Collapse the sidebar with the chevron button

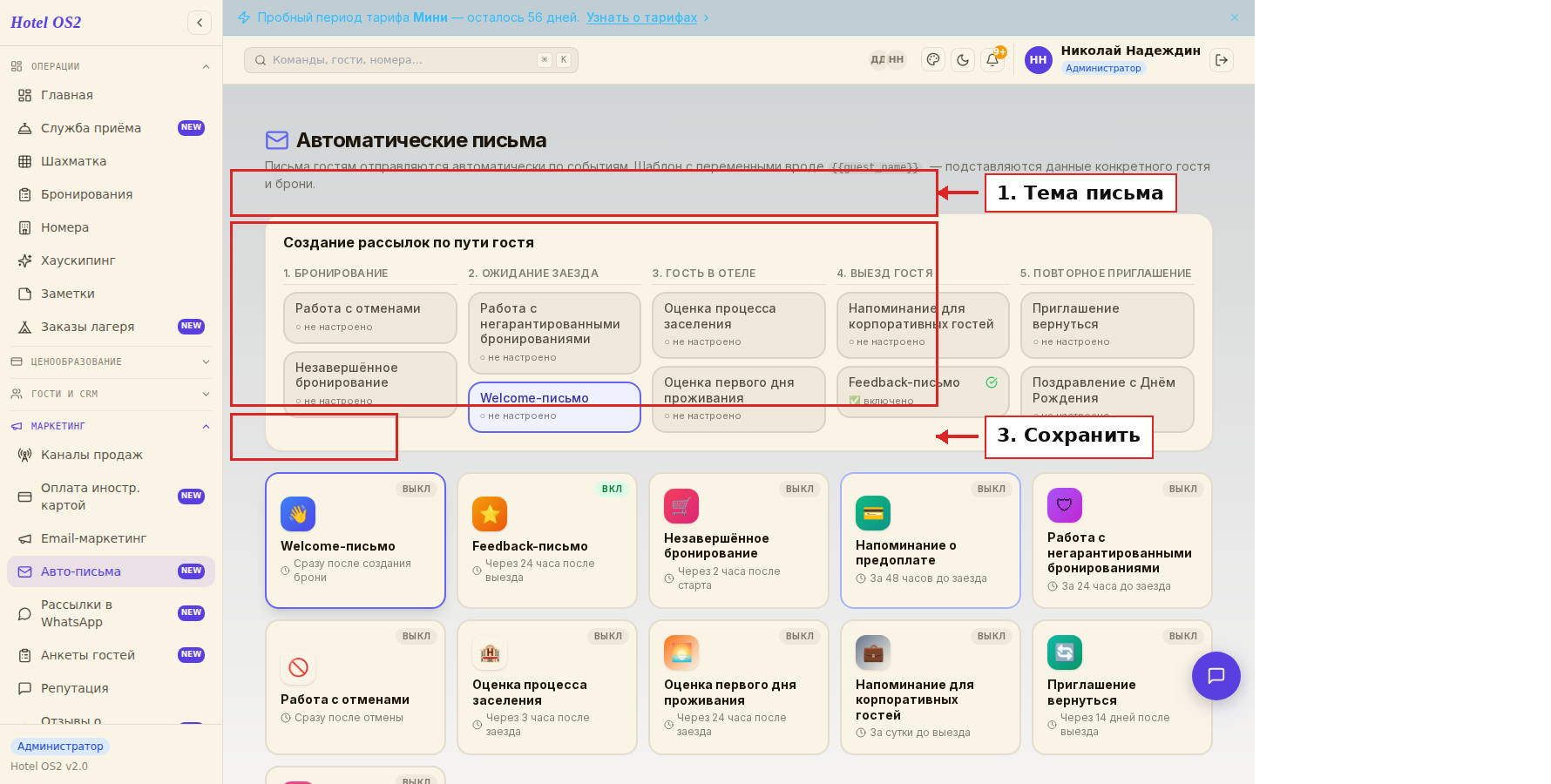click(200, 23)
